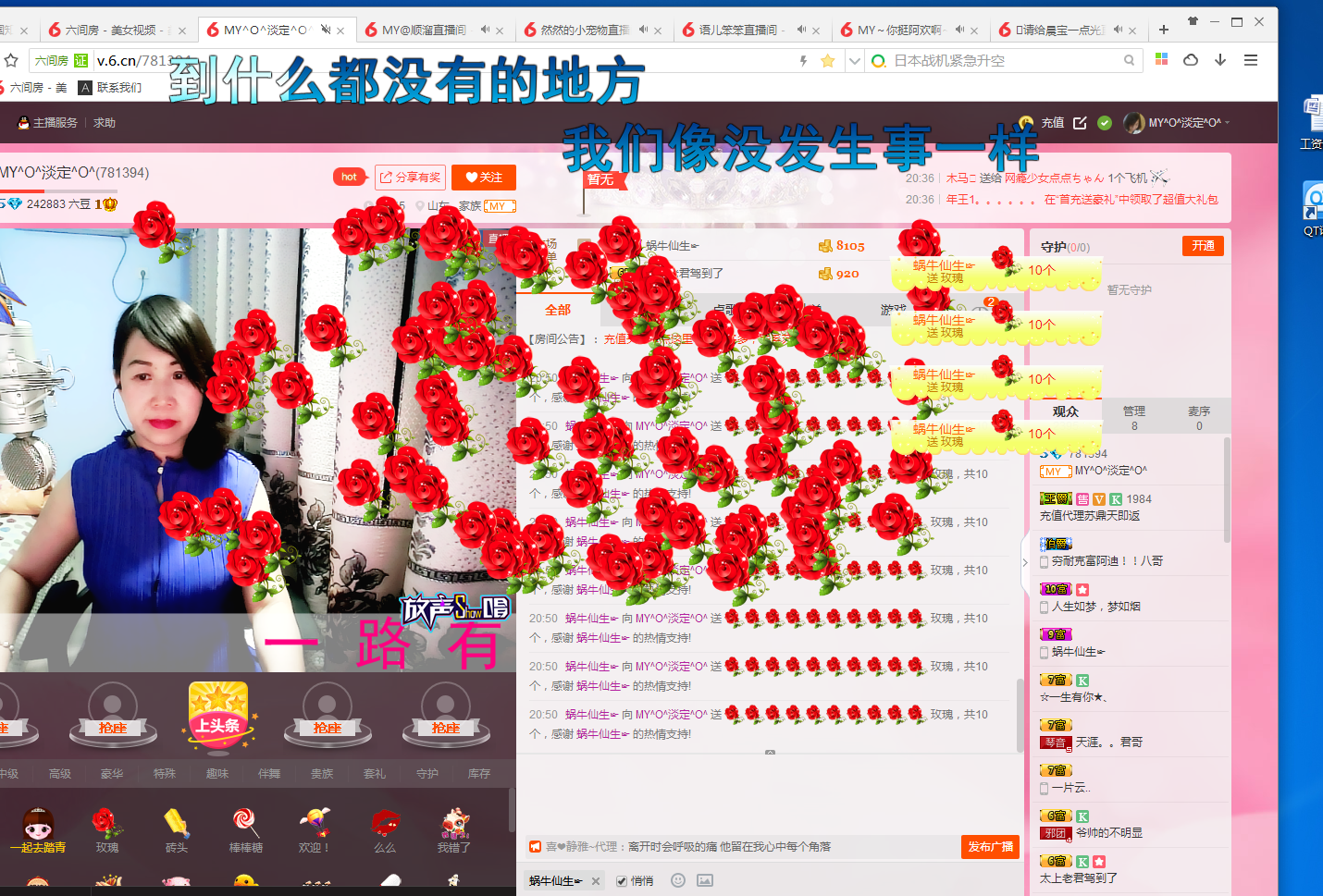Click 开通 to activate guardian
Screen dimensions: 1323x896
click(1203, 246)
